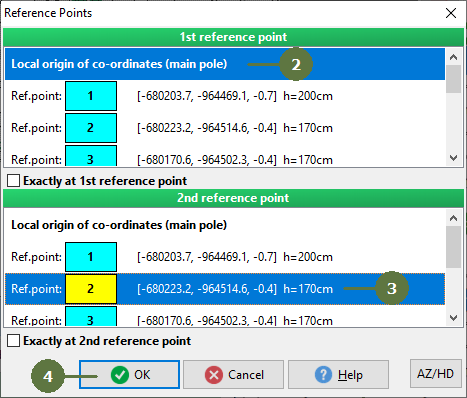Viewport: 467px width, 398px height.
Task: Click scroll up arrow of 2nd reference list
Action: [453, 218]
